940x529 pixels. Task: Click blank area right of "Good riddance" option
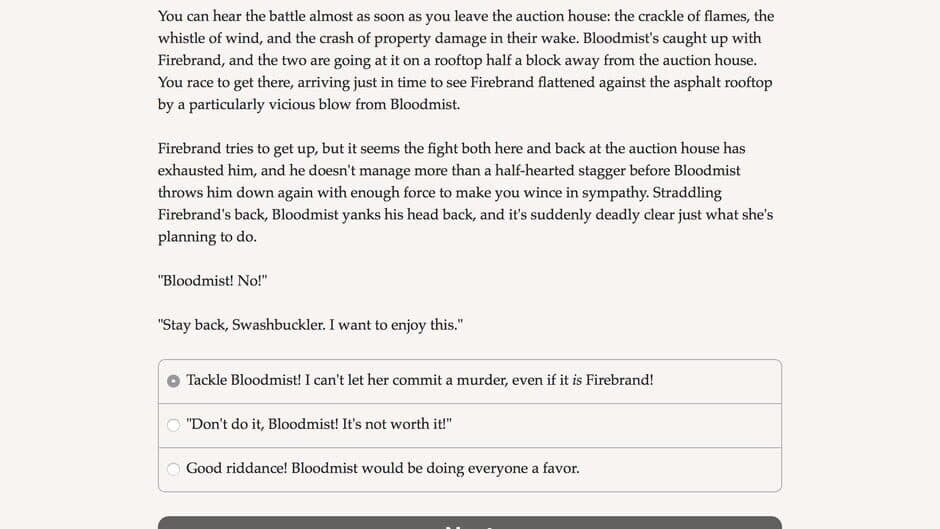(680, 469)
